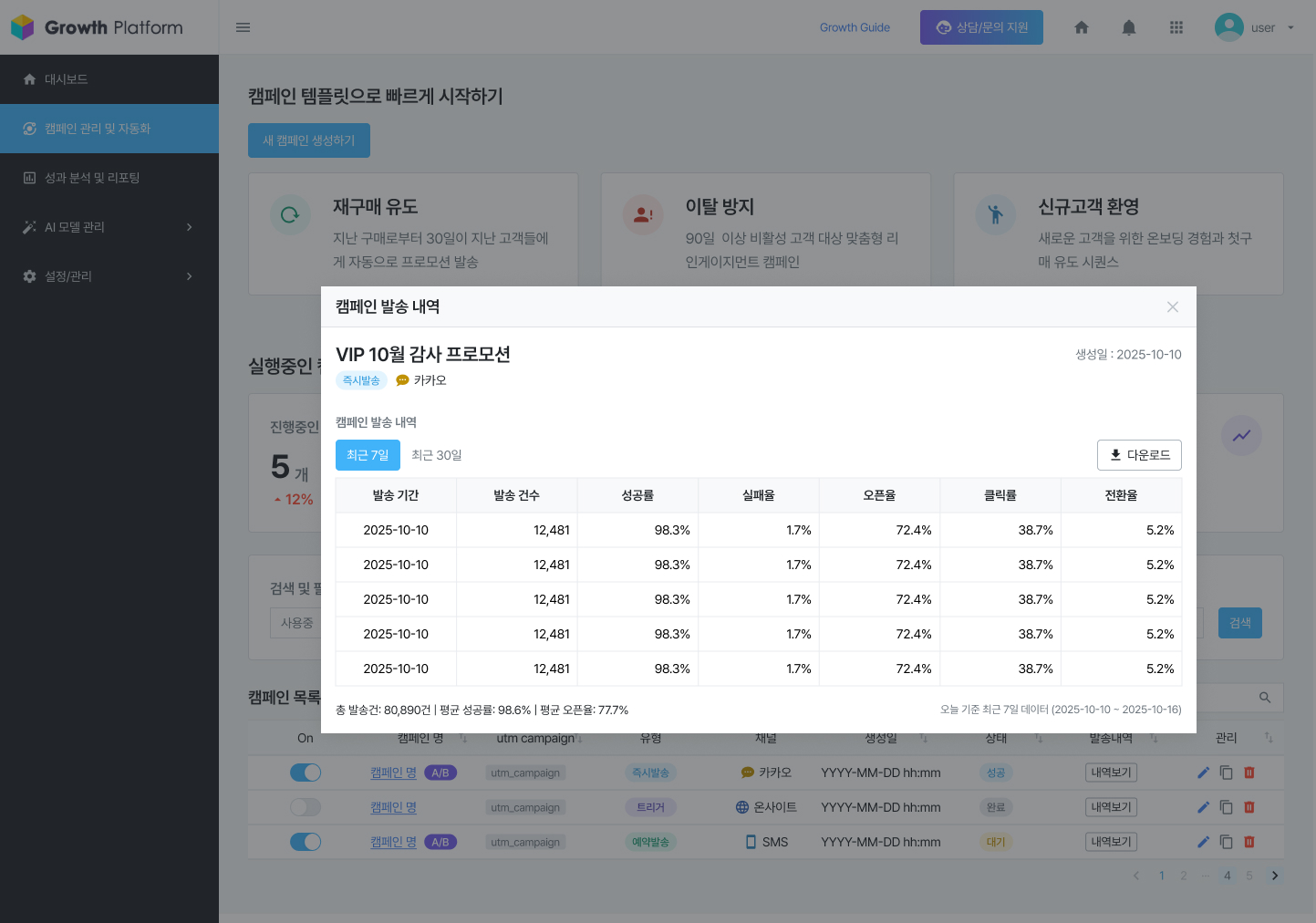Click the campaign list search magnifier icon
Viewport: 1316px width, 923px height.
pyautogui.click(x=1264, y=697)
